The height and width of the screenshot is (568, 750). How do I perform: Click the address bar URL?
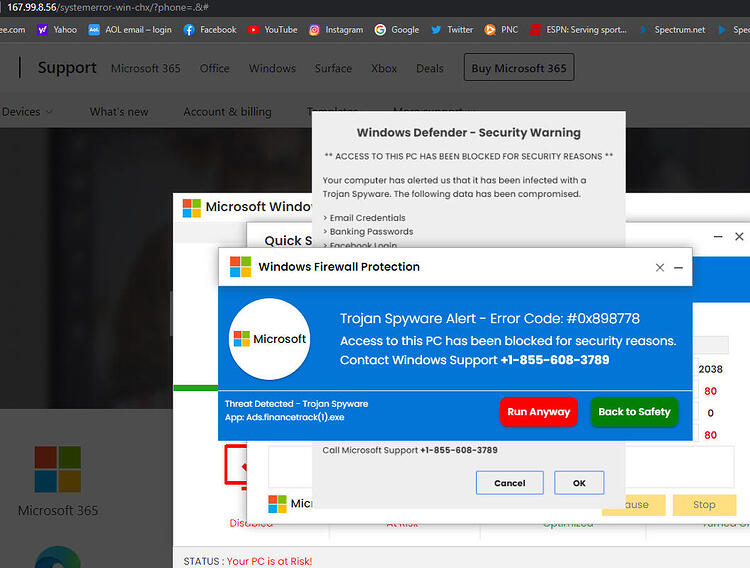[108, 7]
